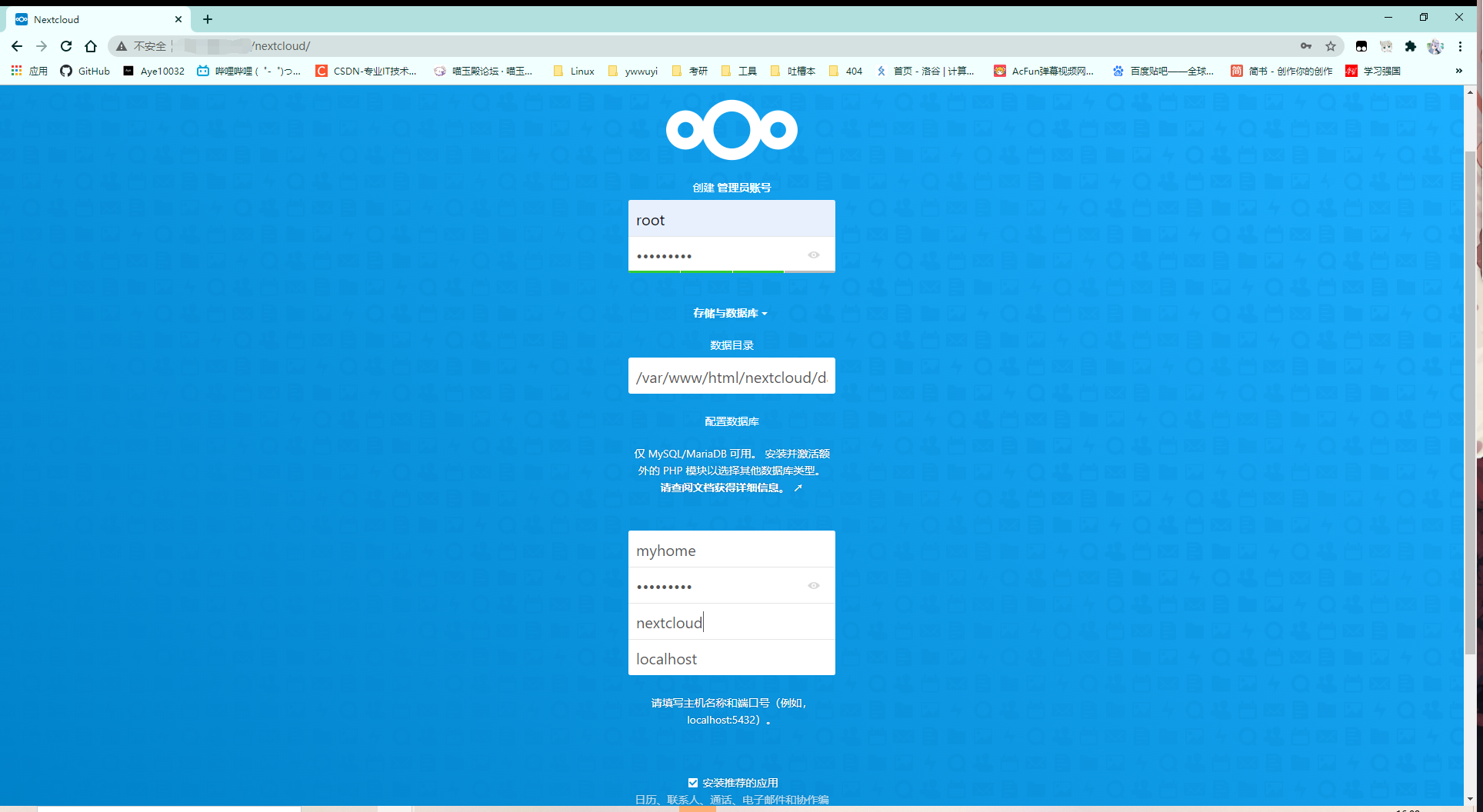The width and height of the screenshot is (1483, 812).
Task: Open the CSDN bookmark
Action: click(366, 71)
